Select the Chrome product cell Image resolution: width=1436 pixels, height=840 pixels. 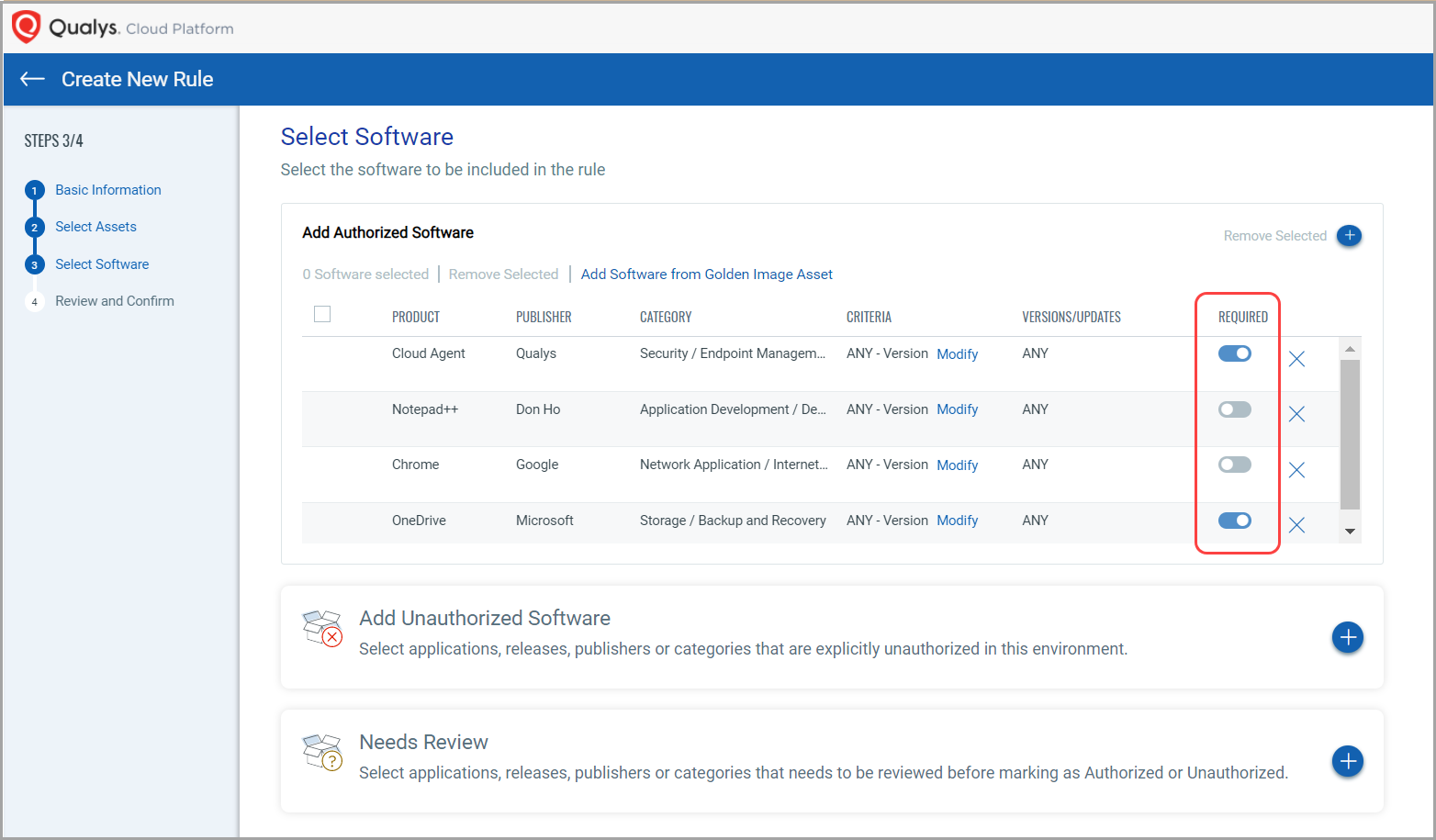coord(416,465)
